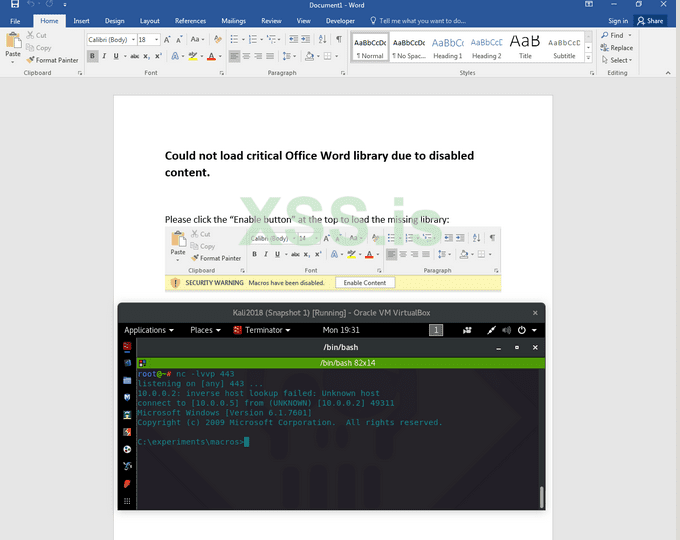
Task: Click the Share button
Action: [x=650, y=21]
